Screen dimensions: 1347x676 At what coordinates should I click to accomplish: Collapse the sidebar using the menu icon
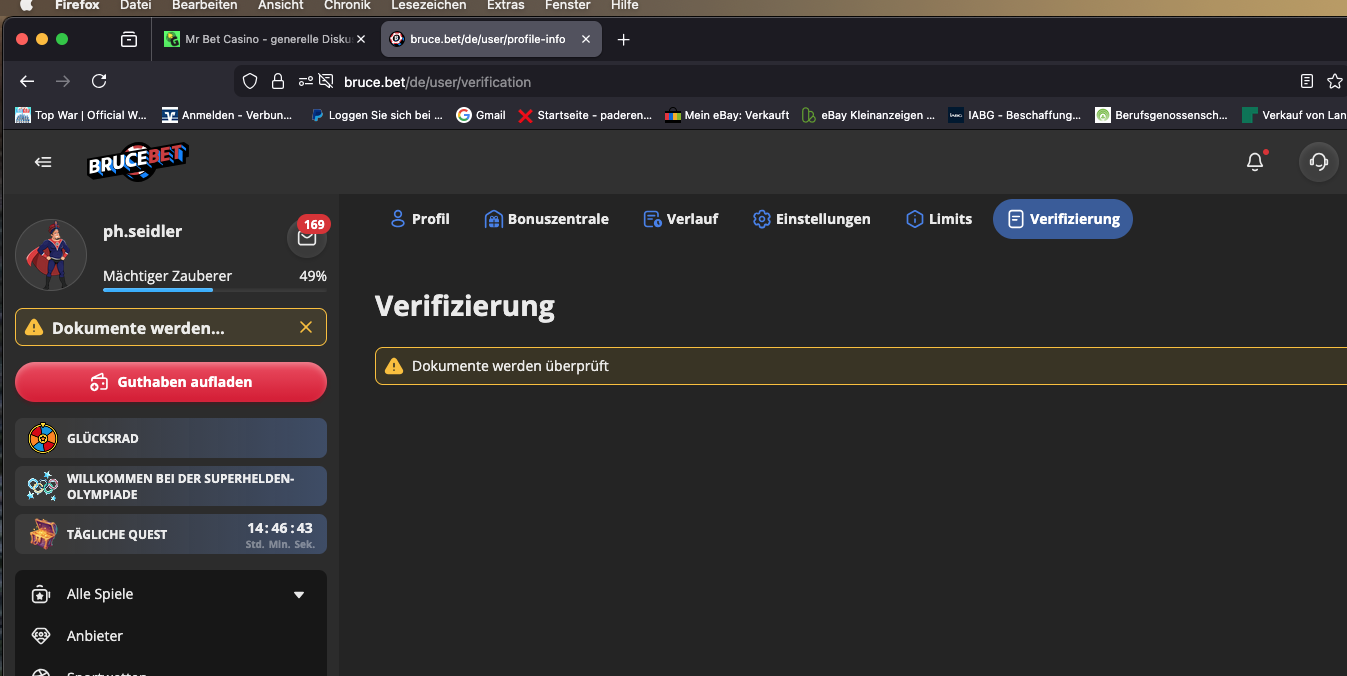click(x=43, y=162)
